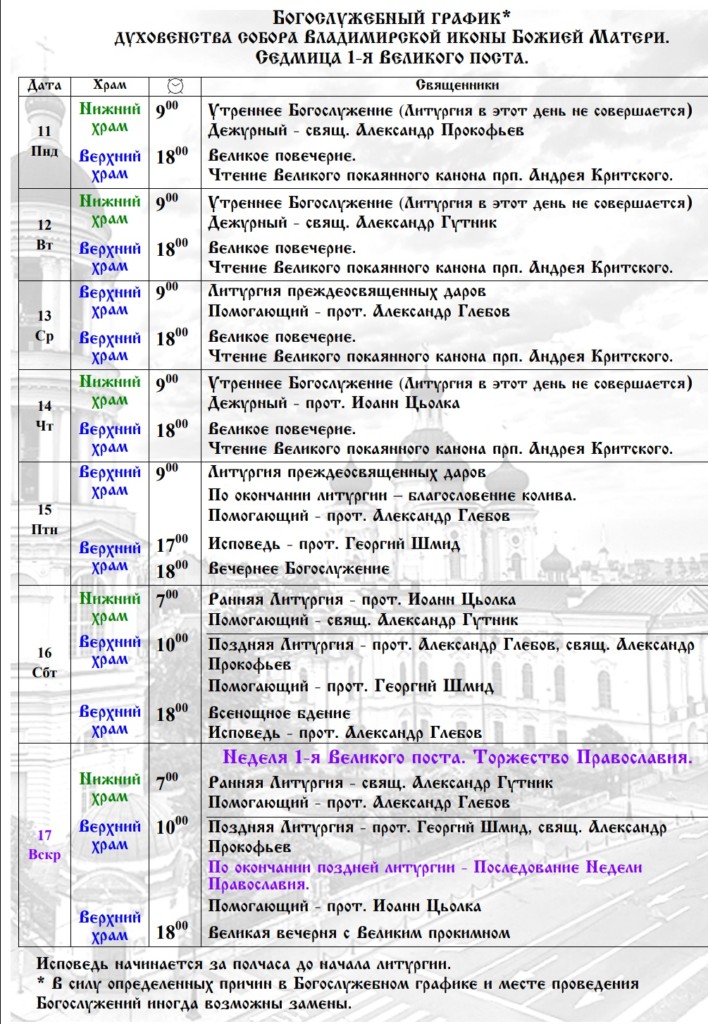The height and width of the screenshot is (1024, 708).
Task: Click "Дежурный - свящ. Александр Прокофьев"
Action: tap(366, 130)
